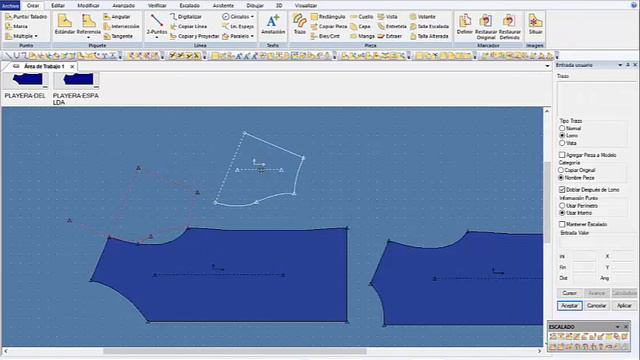Click the Copiar Pieza tool
Screen dimensions: 640x360
[x=329, y=27]
